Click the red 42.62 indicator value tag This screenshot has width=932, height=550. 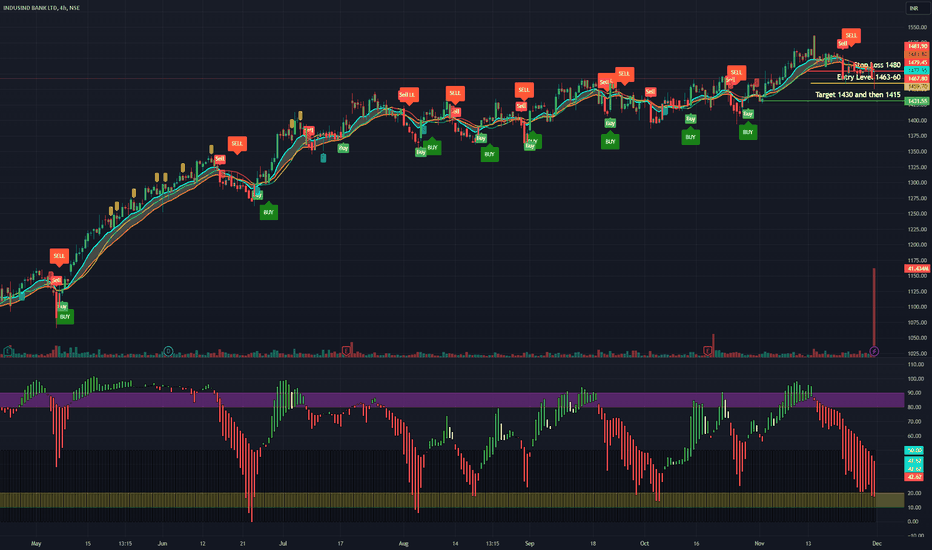point(914,477)
